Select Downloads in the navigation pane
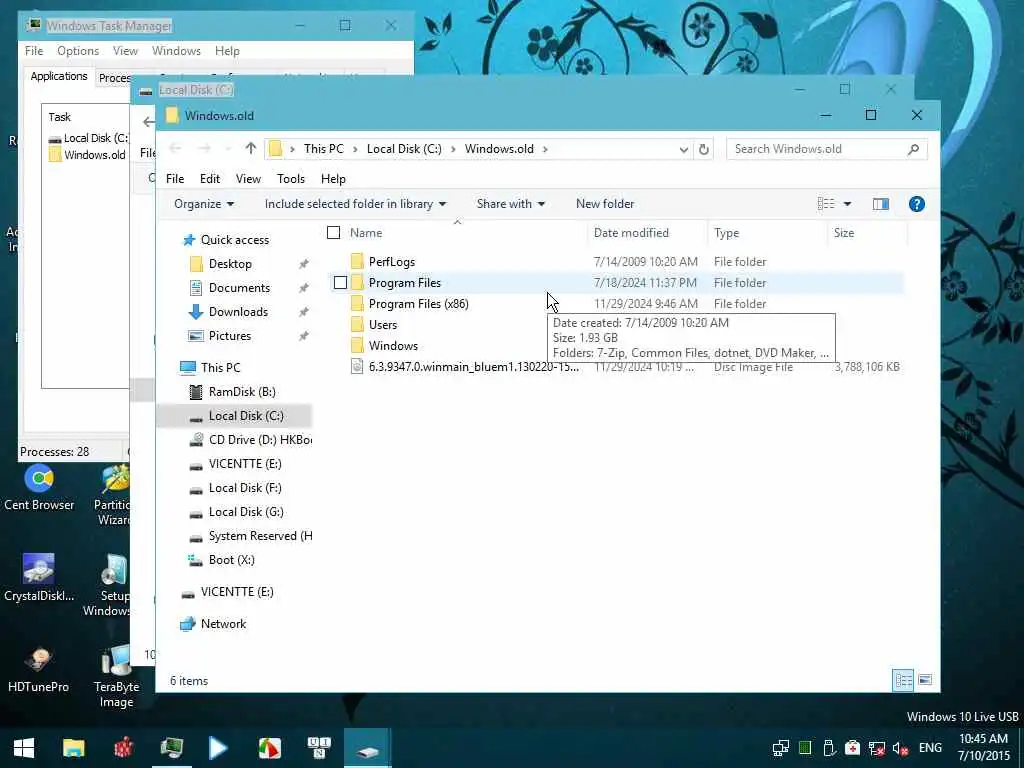Screen dimensions: 1024x768 (x=238, y=312)
